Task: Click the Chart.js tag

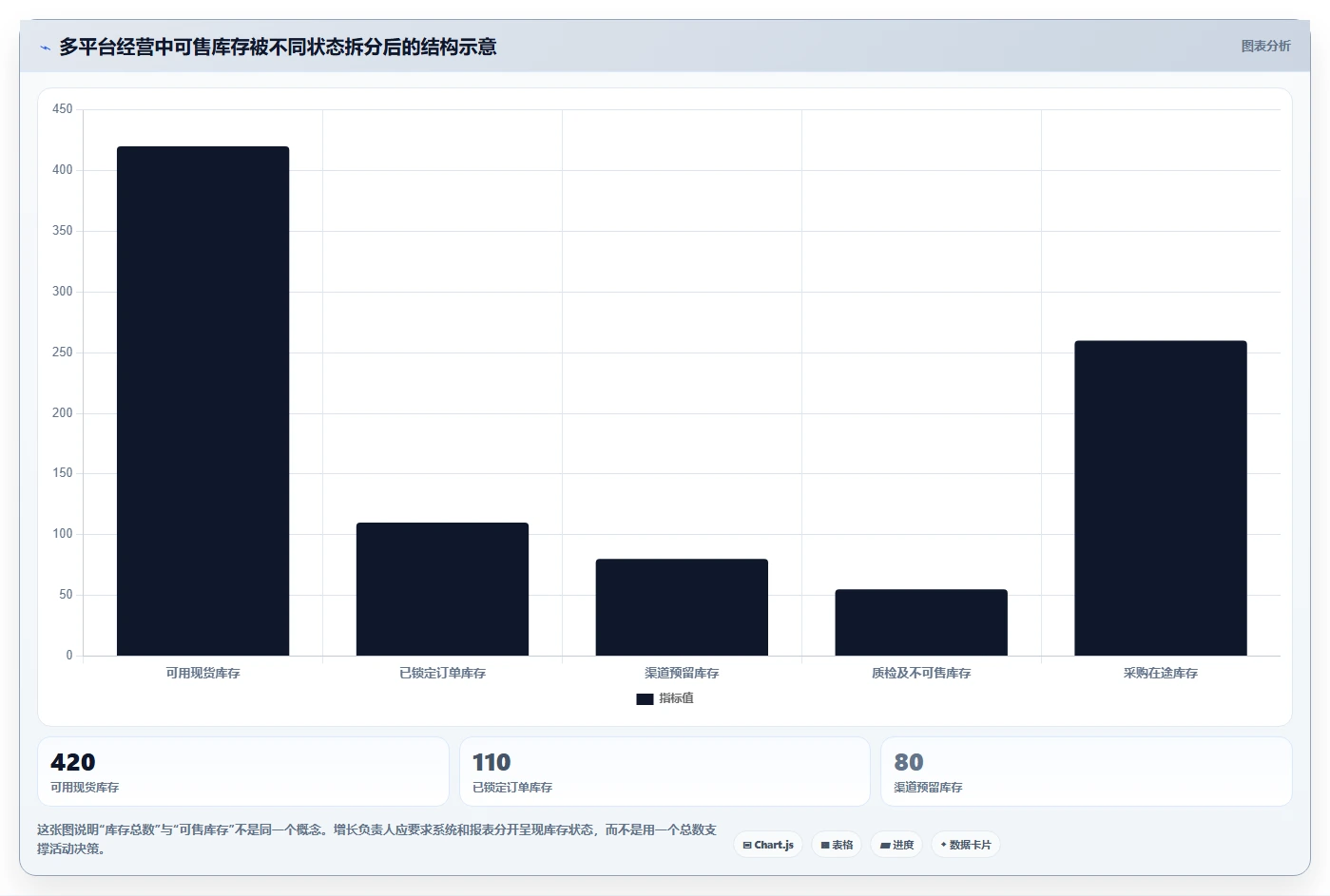Action: [x=768, y=845]
